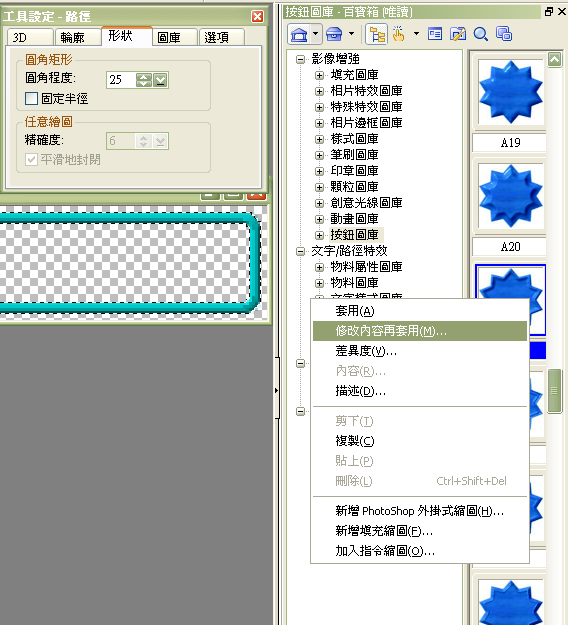Choose 差異度(V)... from the context menu
Screen dimensions: 568x625
click(420, 351)
